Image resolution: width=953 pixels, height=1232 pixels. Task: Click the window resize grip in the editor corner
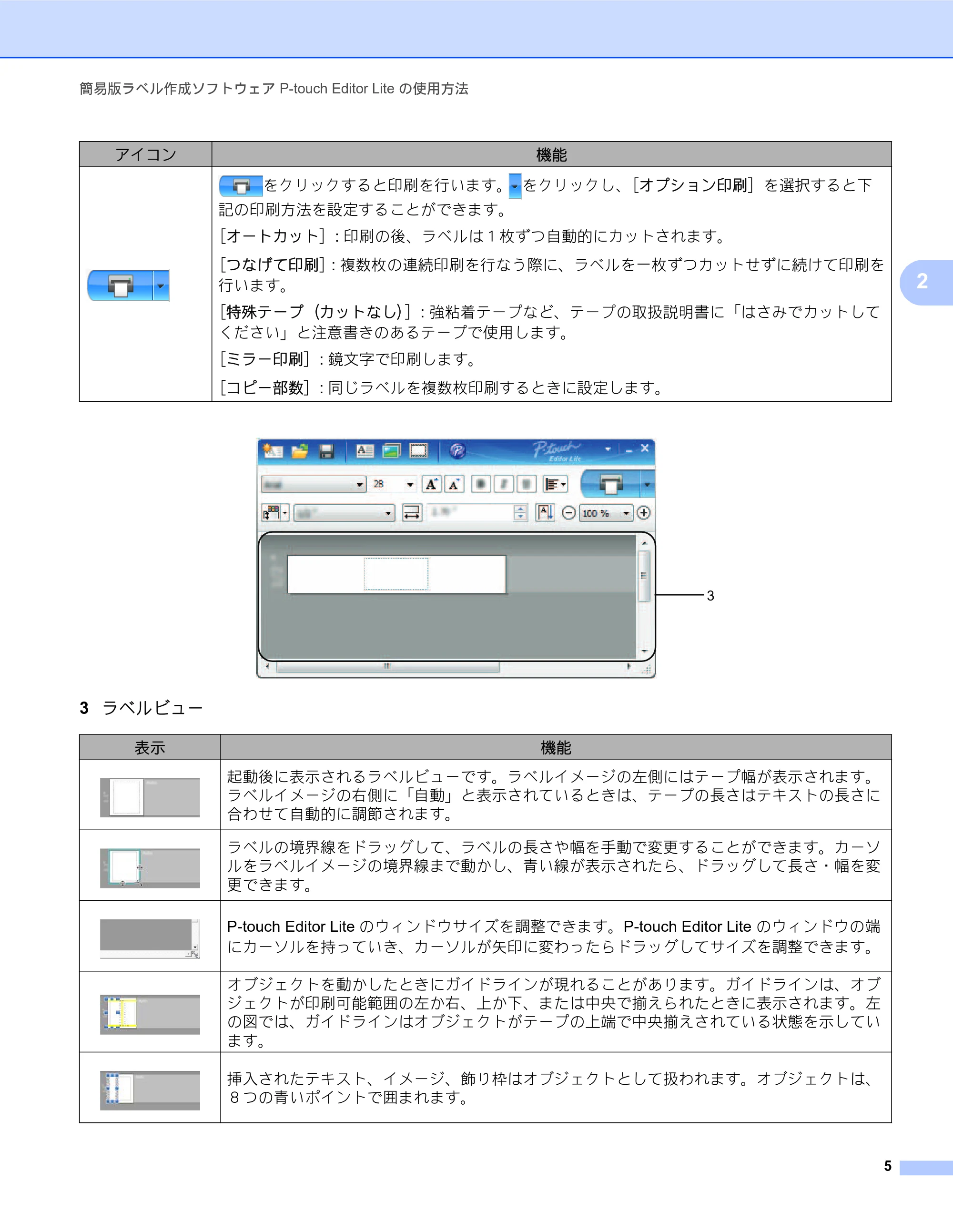pyautogui.click(x=647, y=669)
